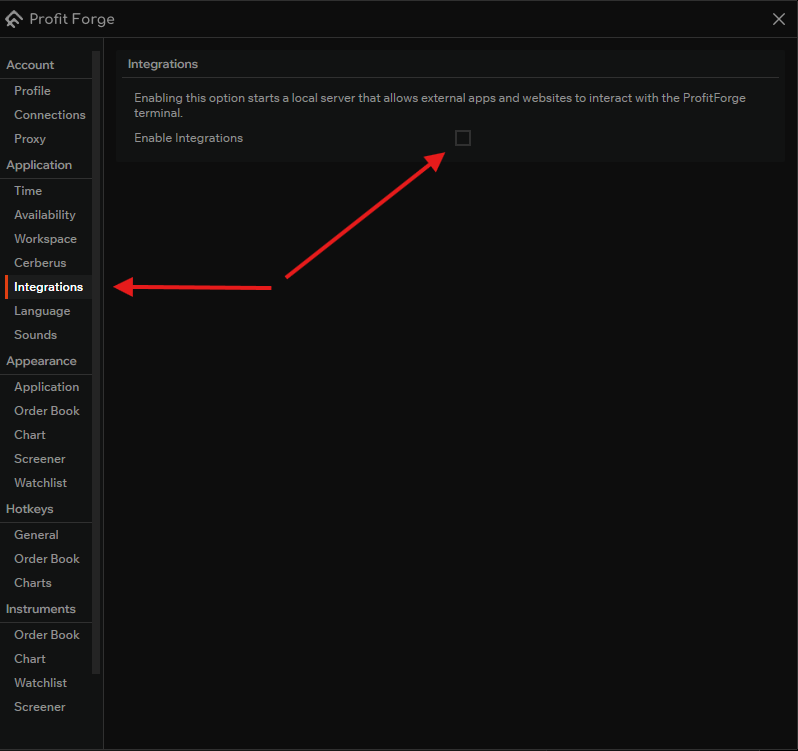798x751 pixels.
Task: Click the Account section header
Action: [x=30, y=65]
